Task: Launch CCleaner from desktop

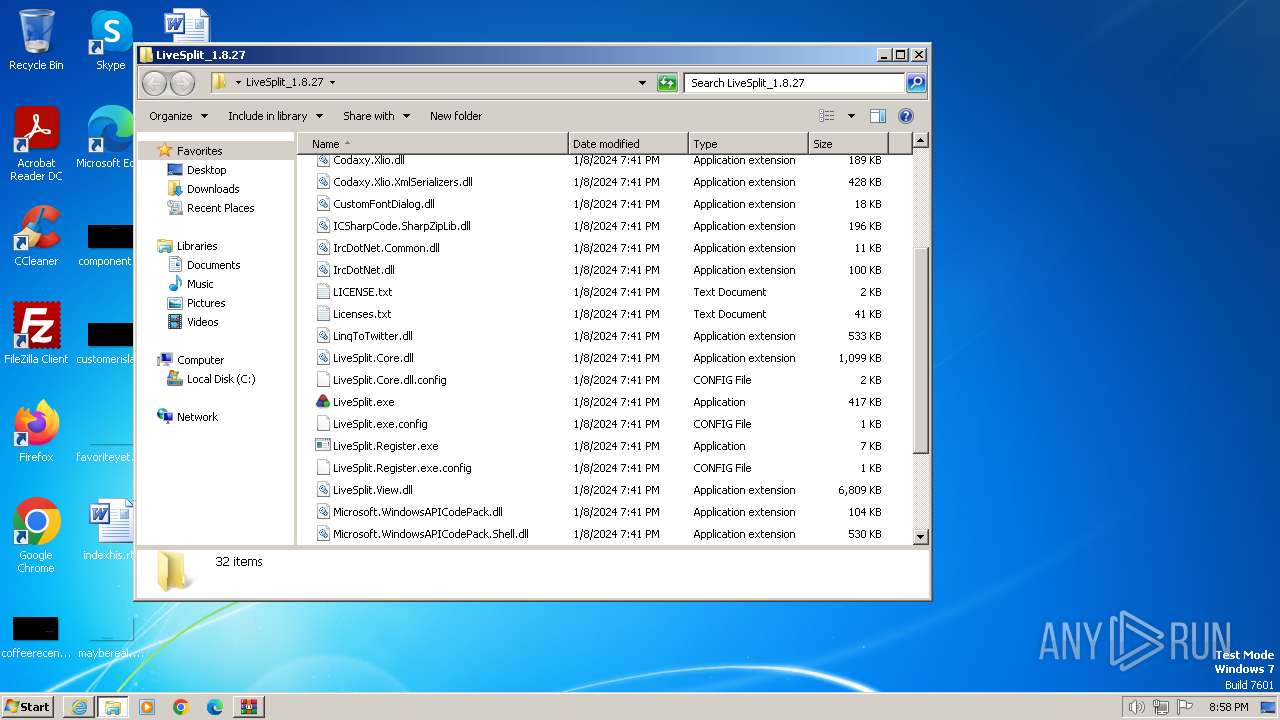Action: coord(36,237)
